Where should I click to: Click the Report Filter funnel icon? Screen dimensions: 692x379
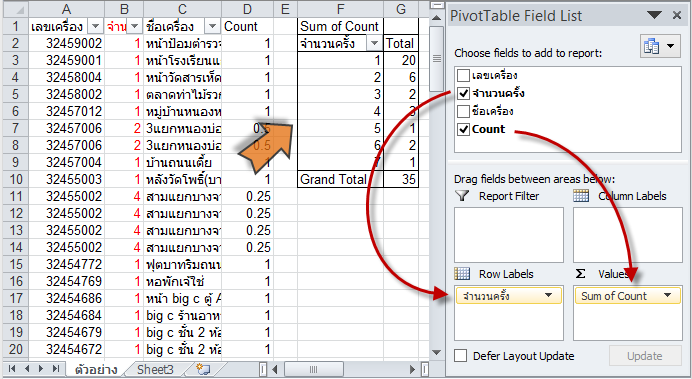(462, 195)
